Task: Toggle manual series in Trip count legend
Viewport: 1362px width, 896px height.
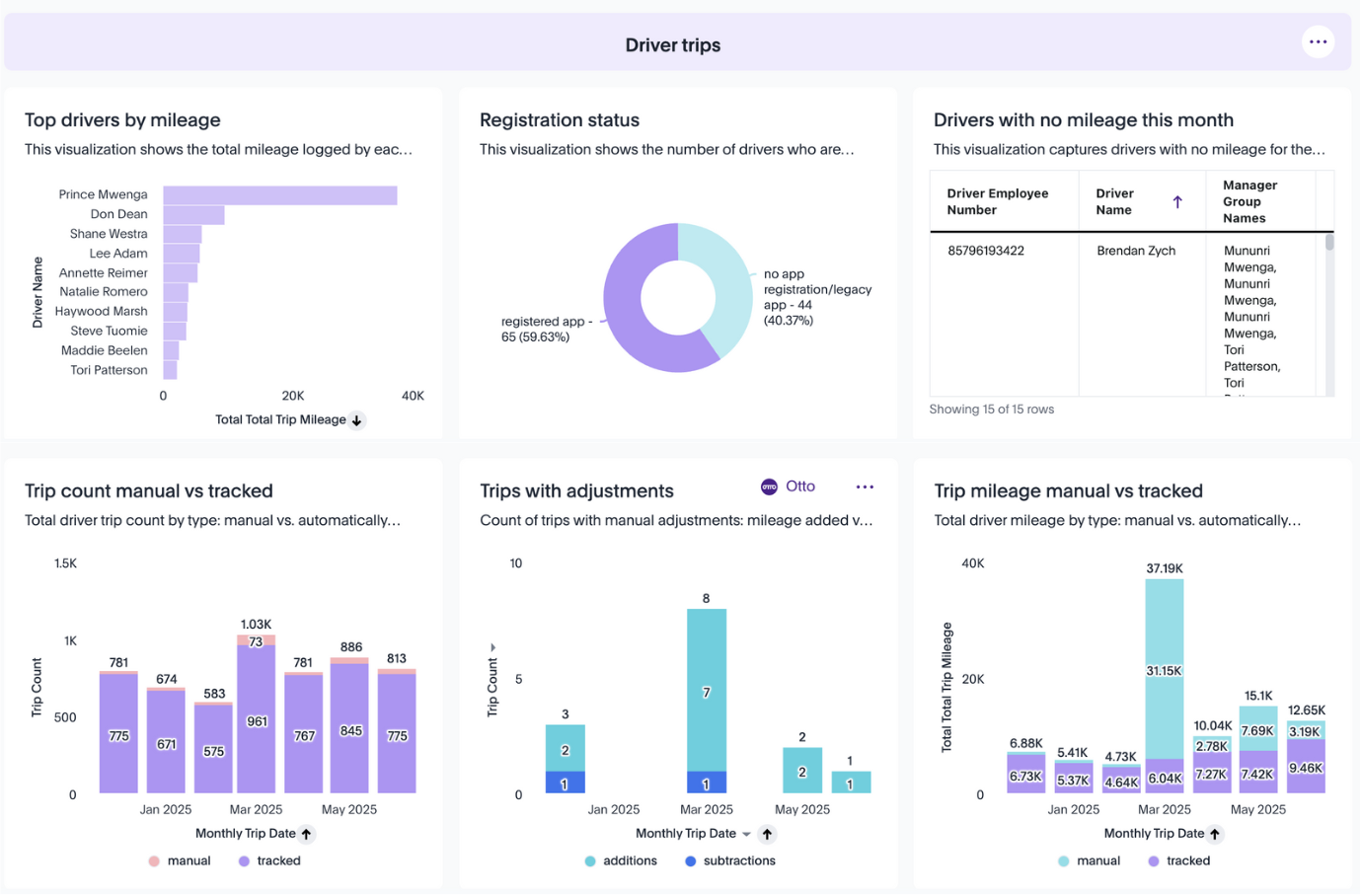Action: tap(179, 860)
